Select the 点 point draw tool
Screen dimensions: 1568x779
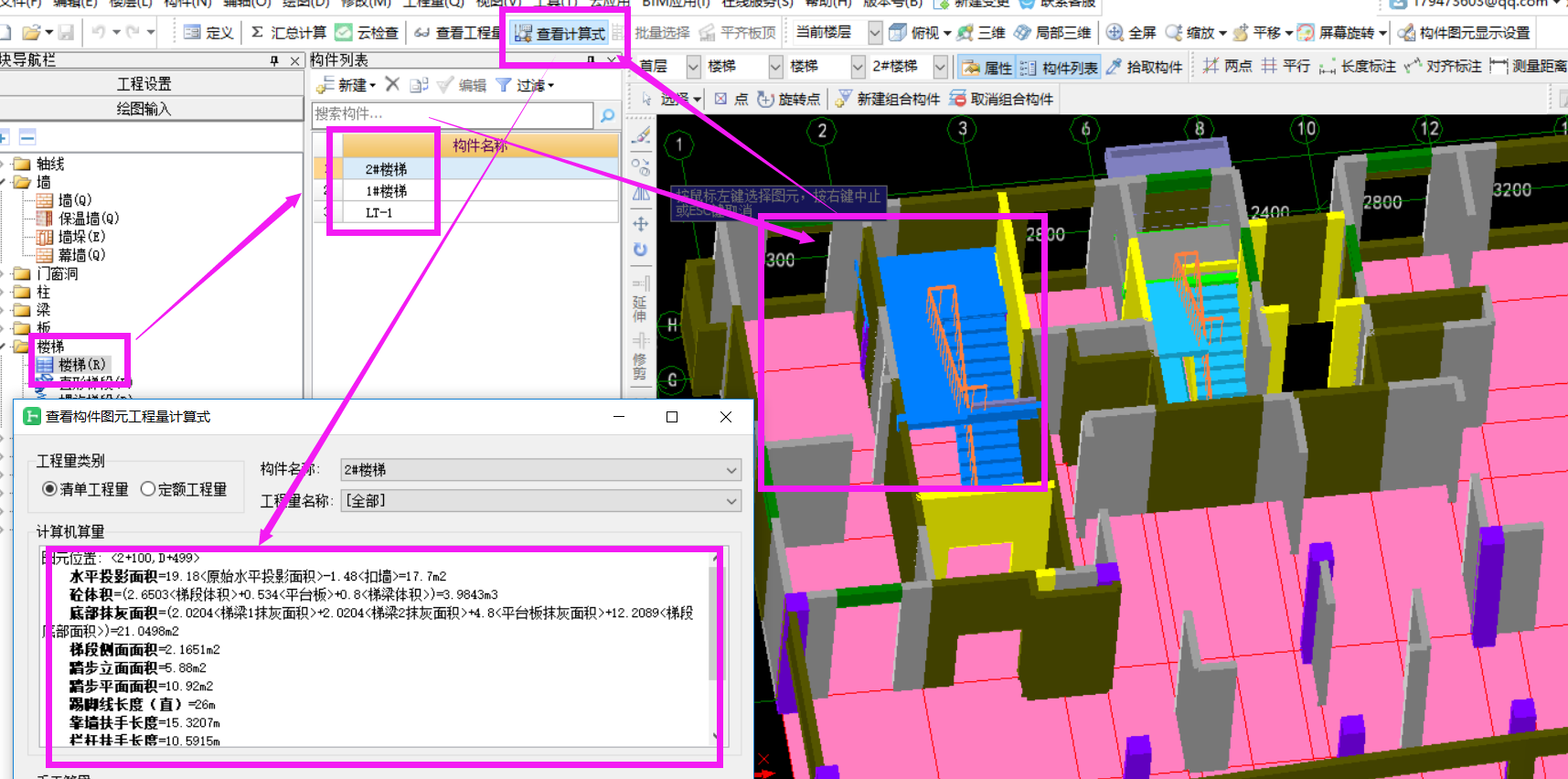[x=731, y=99]
